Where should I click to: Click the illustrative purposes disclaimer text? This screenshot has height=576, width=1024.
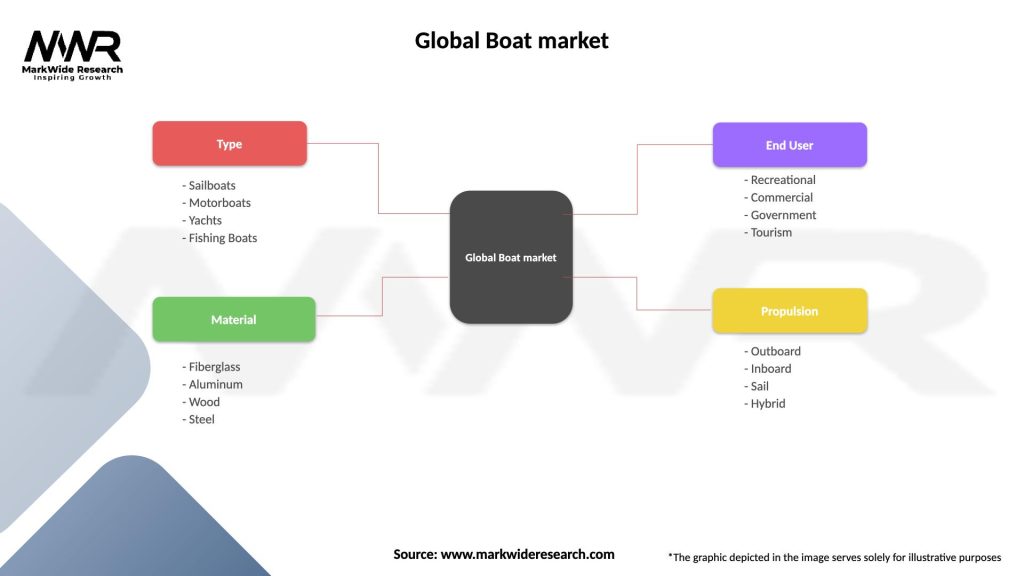click(834, 557)
